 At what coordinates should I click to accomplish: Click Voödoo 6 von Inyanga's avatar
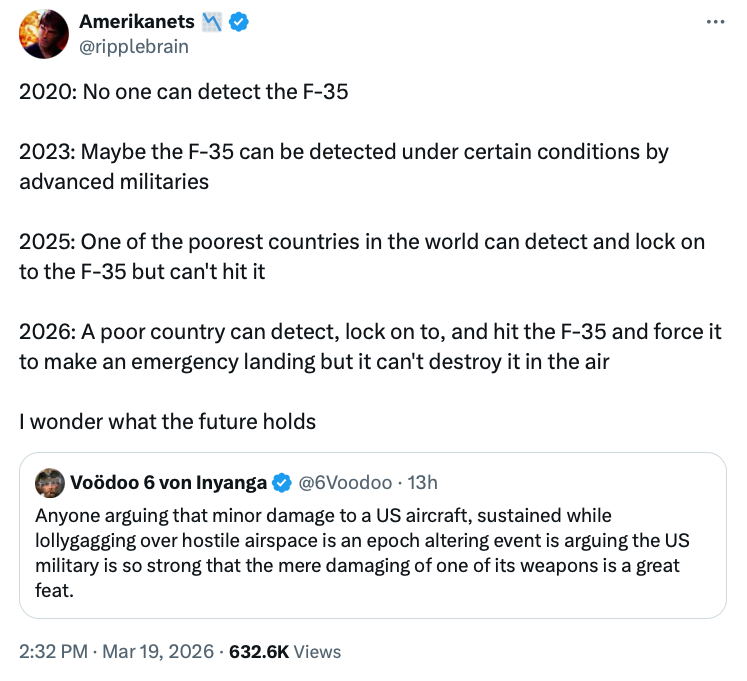[50, 483]
